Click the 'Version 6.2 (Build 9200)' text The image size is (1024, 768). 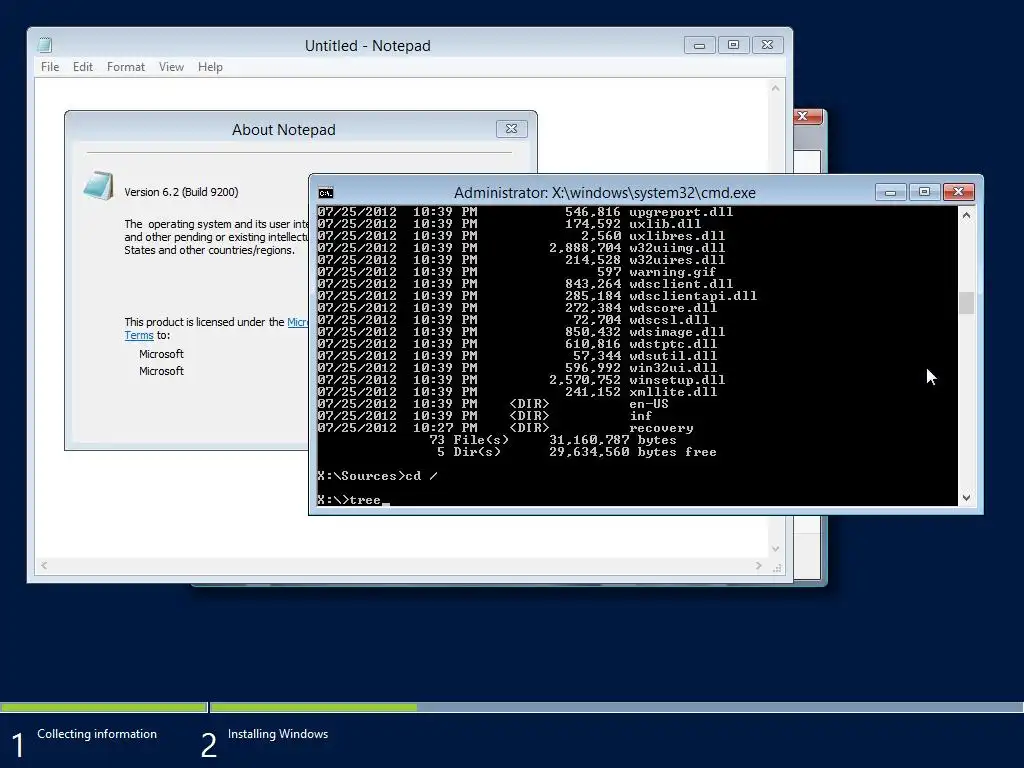(181, 192)
